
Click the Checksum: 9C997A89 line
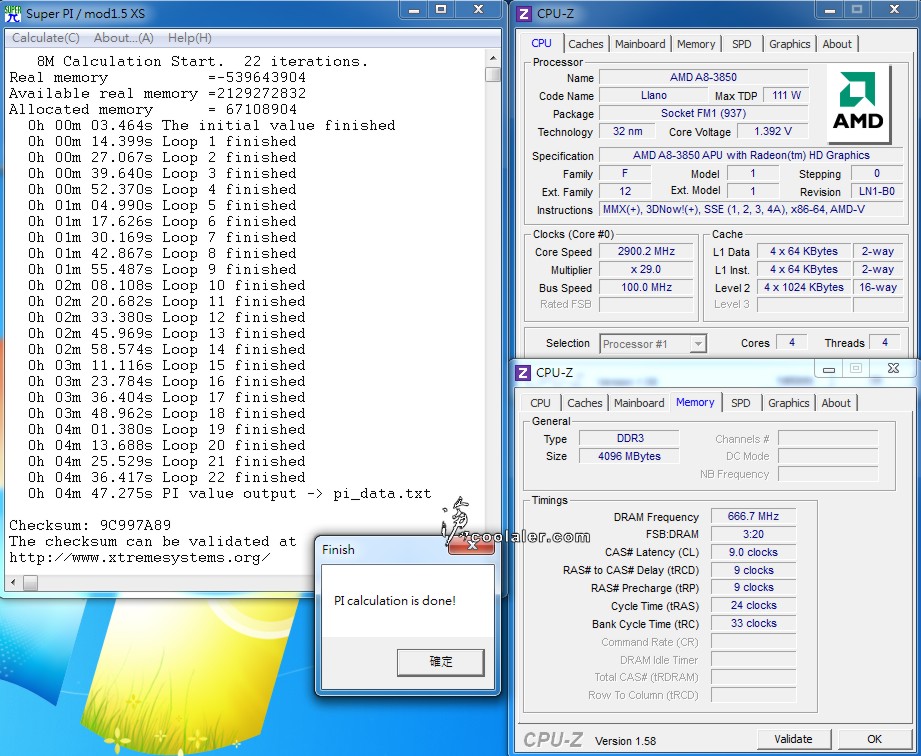pos(90,525)
